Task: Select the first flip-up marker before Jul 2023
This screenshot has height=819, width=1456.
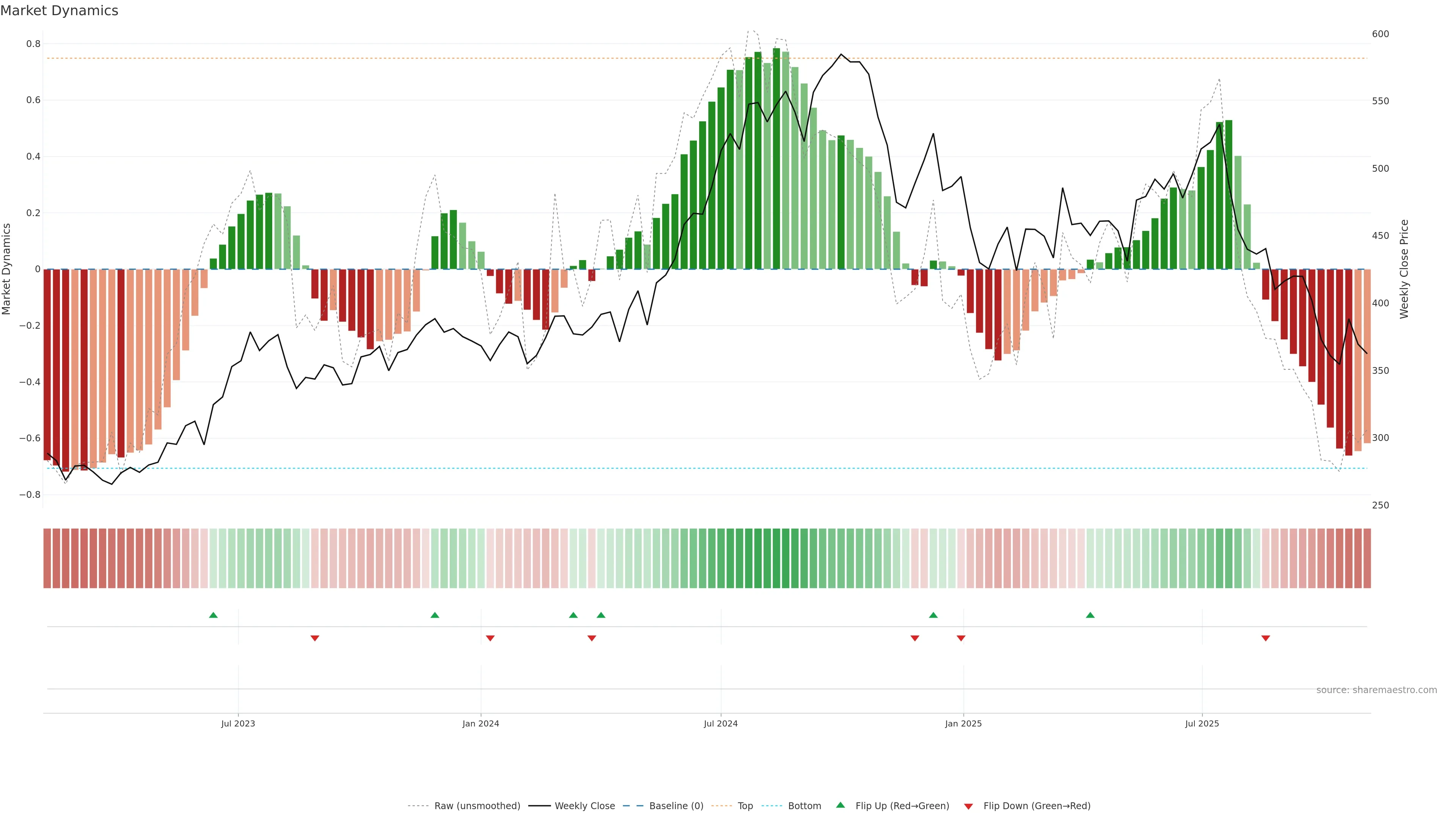Action: tap(213, 615)
